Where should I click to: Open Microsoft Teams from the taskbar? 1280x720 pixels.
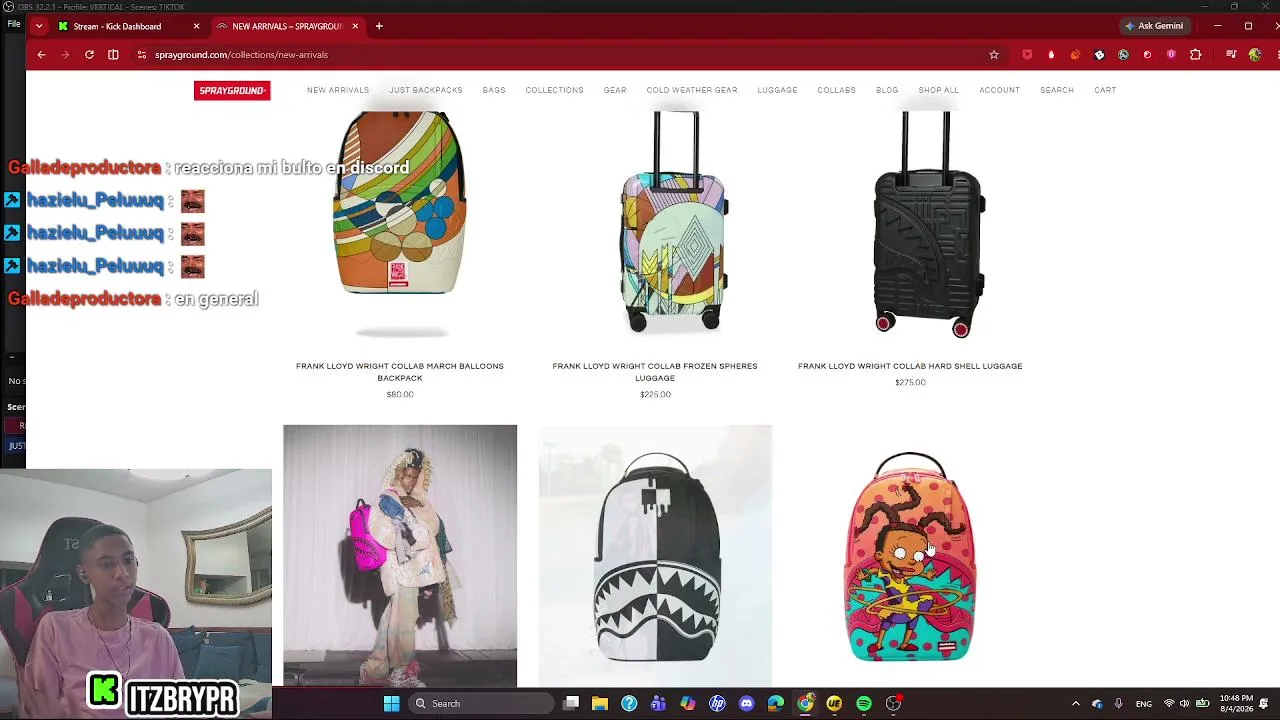[658, 704]
